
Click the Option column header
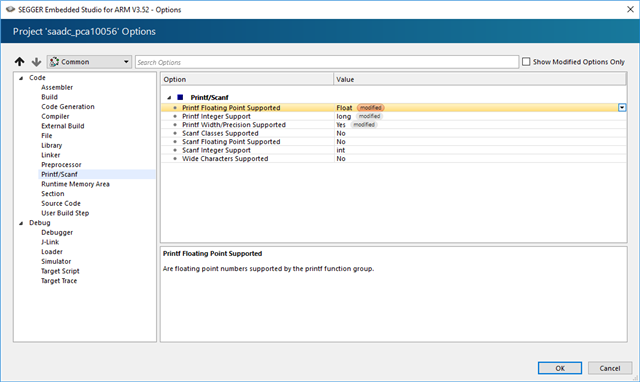[x=247, y=79]
